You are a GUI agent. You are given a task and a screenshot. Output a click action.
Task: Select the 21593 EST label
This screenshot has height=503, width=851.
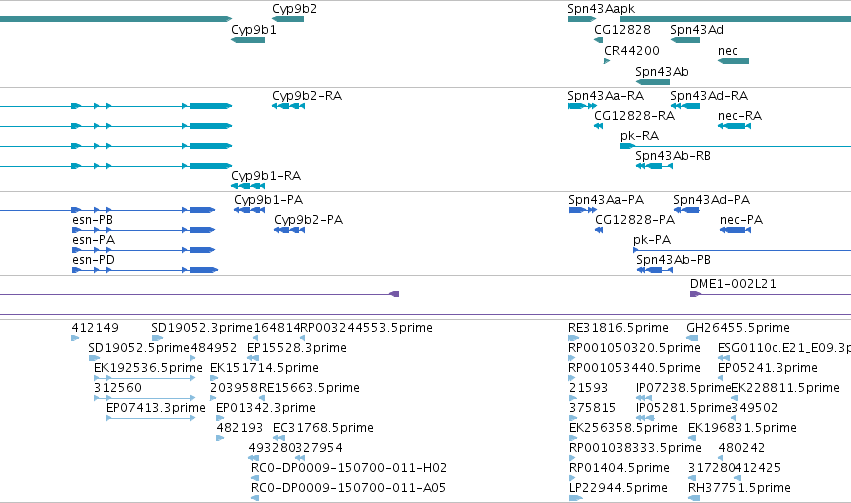point(588,388)
